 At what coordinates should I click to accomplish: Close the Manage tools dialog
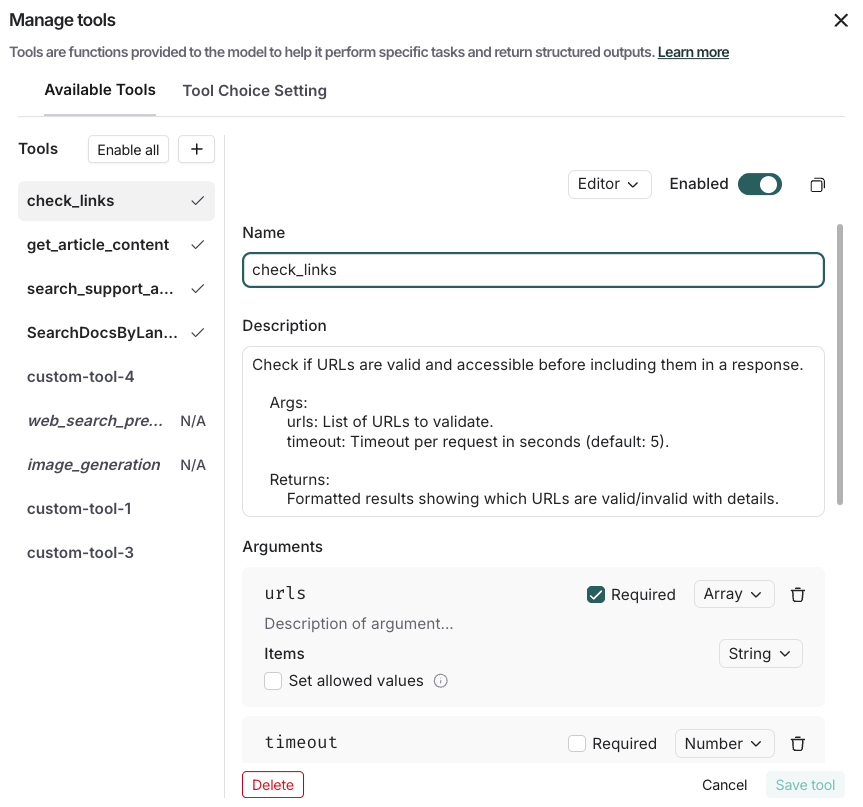841,20
